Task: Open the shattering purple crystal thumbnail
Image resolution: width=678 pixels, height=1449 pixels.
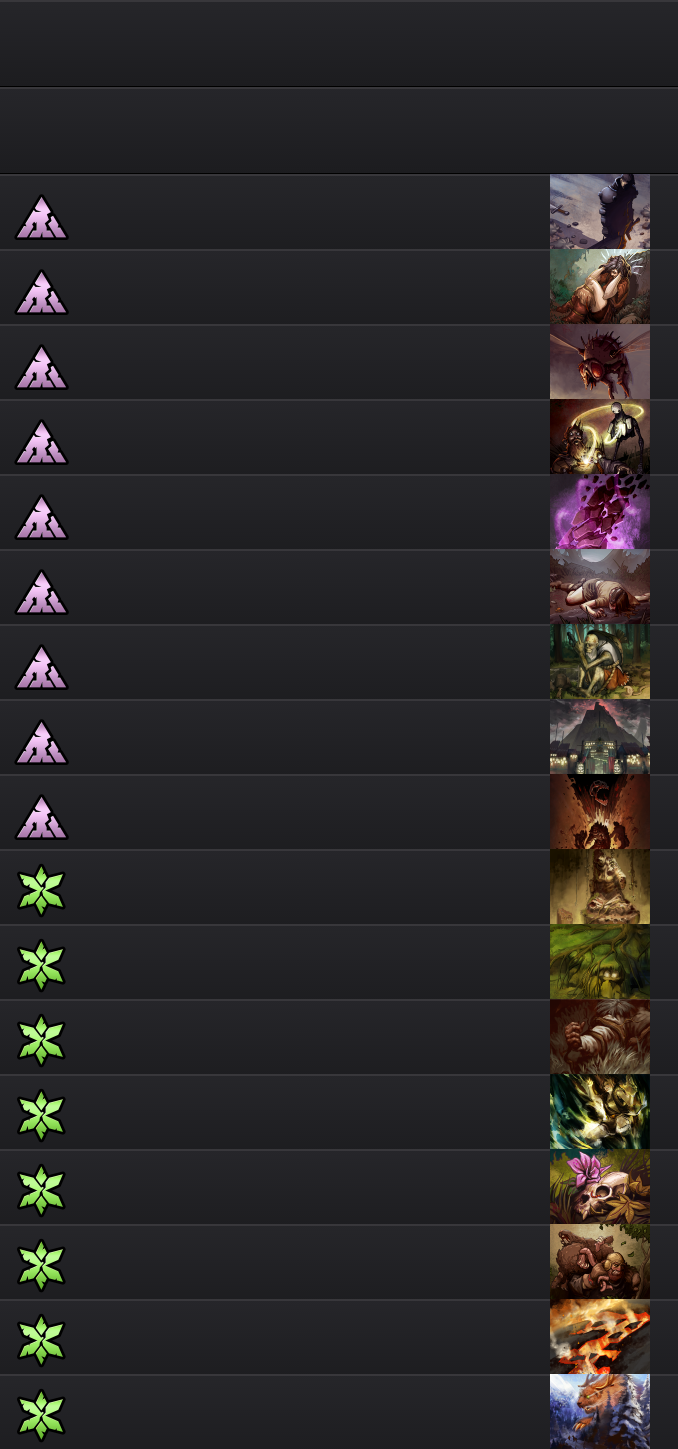Action: 600,512
